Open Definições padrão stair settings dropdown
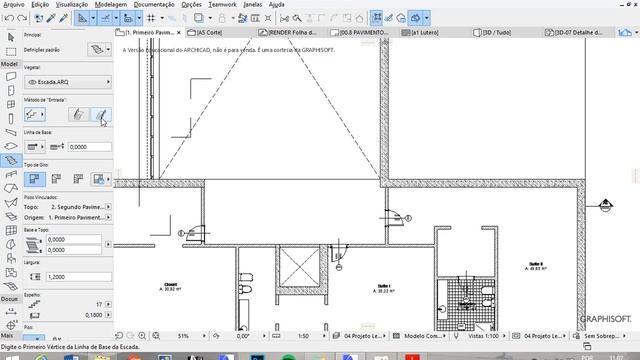The width and height of the screenshot is (640, 360). coord(108,50)
